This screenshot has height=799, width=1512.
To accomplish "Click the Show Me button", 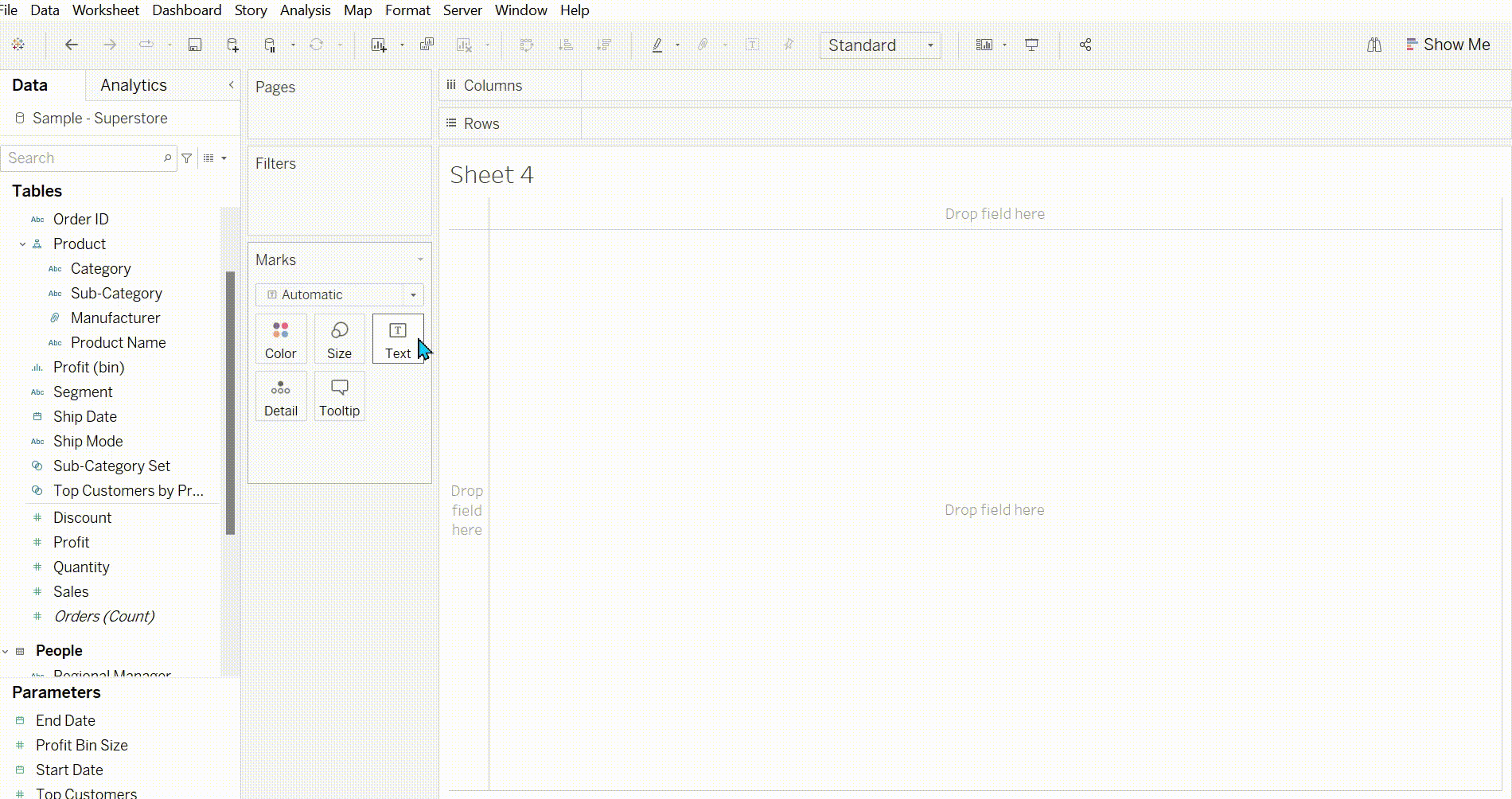I will [1448, 45].
